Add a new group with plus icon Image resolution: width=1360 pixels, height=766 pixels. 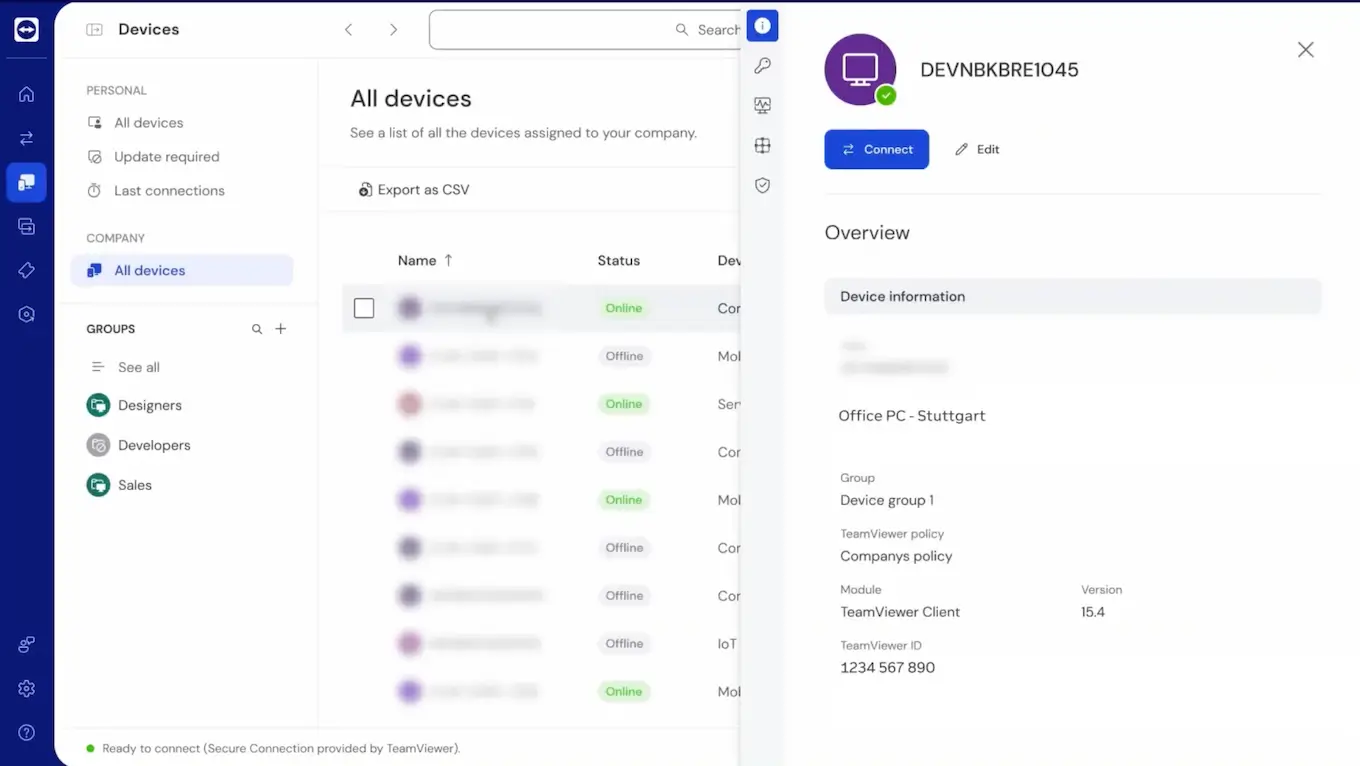coord(280,328)
